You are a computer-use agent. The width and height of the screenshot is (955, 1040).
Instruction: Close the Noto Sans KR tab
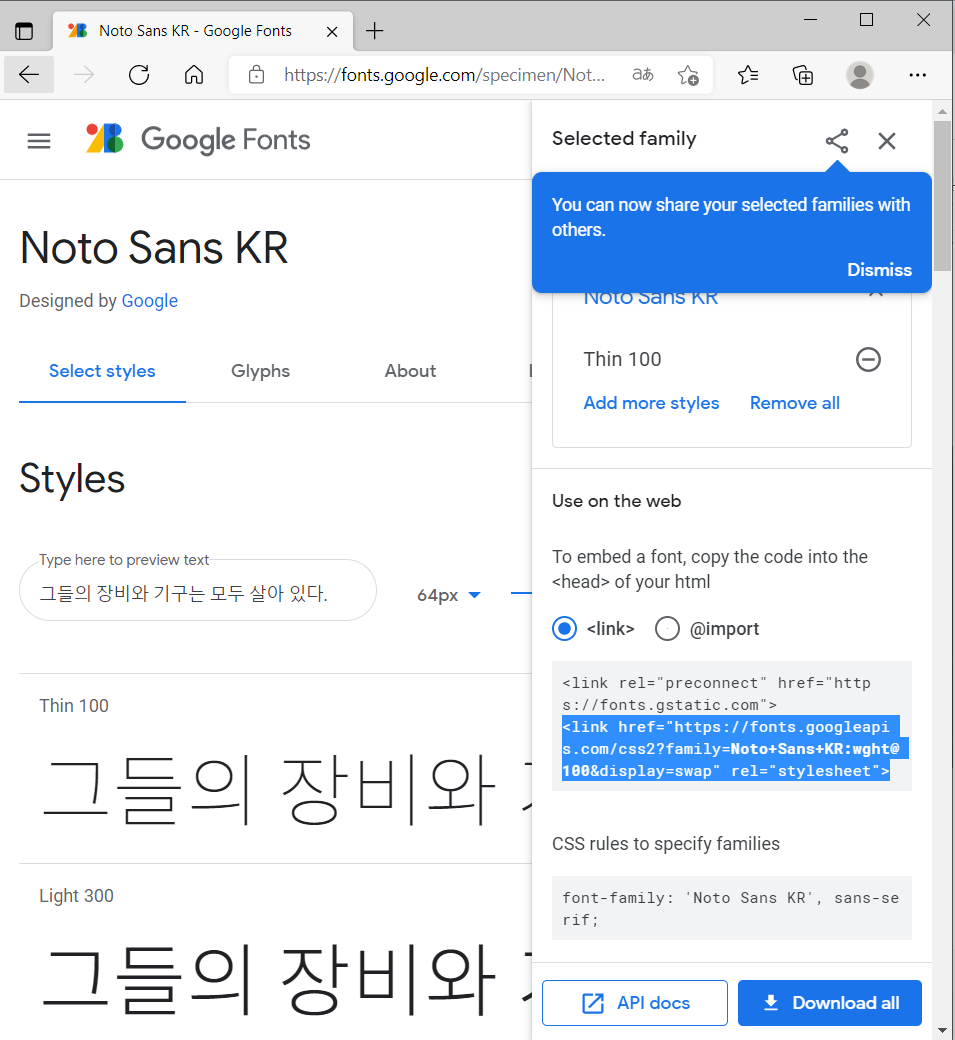(332, 31)
